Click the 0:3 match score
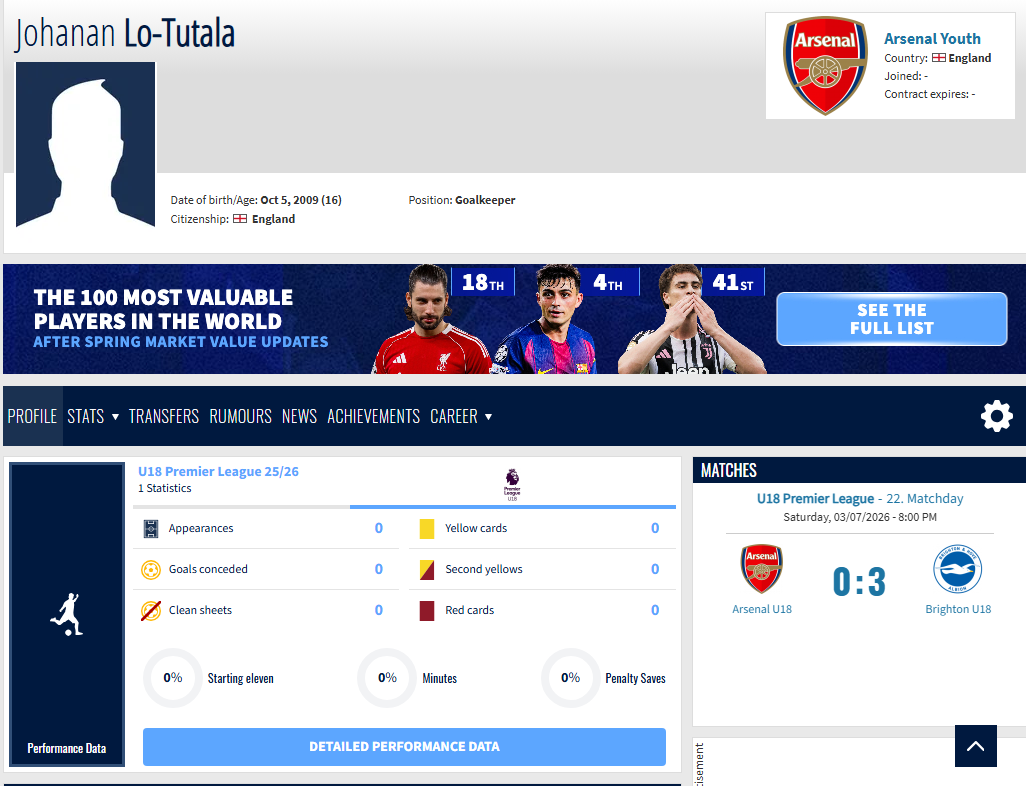The width and height of the screenshot is (1026, 786). point(859,581)
